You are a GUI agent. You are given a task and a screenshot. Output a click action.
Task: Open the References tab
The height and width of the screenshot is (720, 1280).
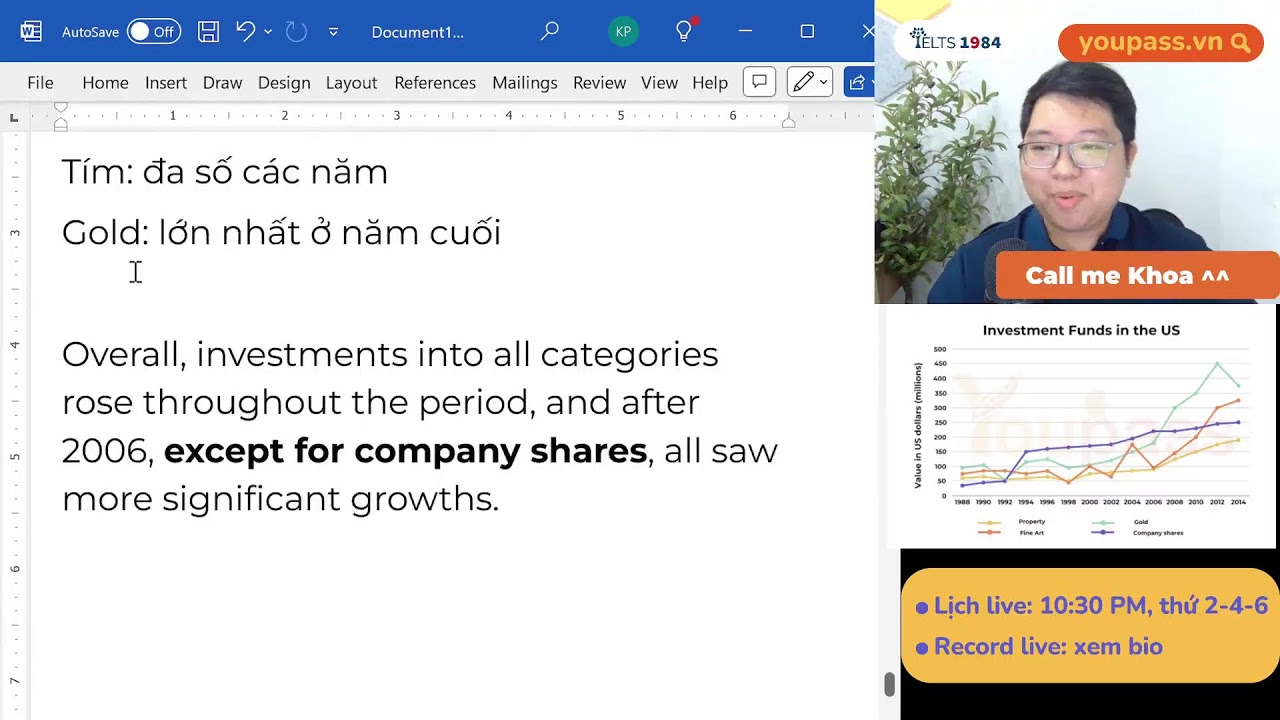click(x=435, y=83)
